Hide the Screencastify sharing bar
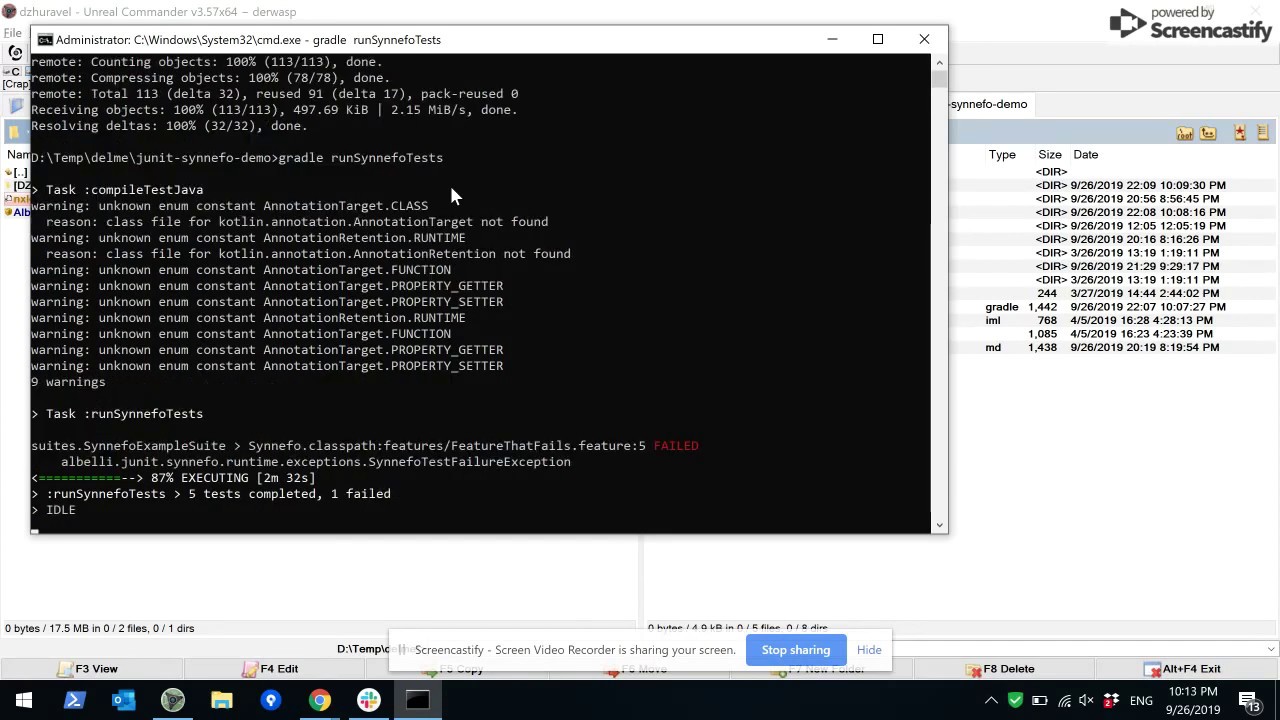The image size is (1280, 720). pyautogui.click(x=869, y=650)
